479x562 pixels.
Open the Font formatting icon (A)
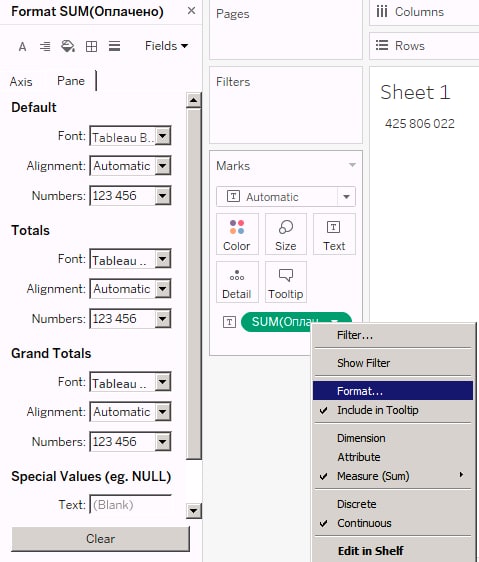(23, 47)
